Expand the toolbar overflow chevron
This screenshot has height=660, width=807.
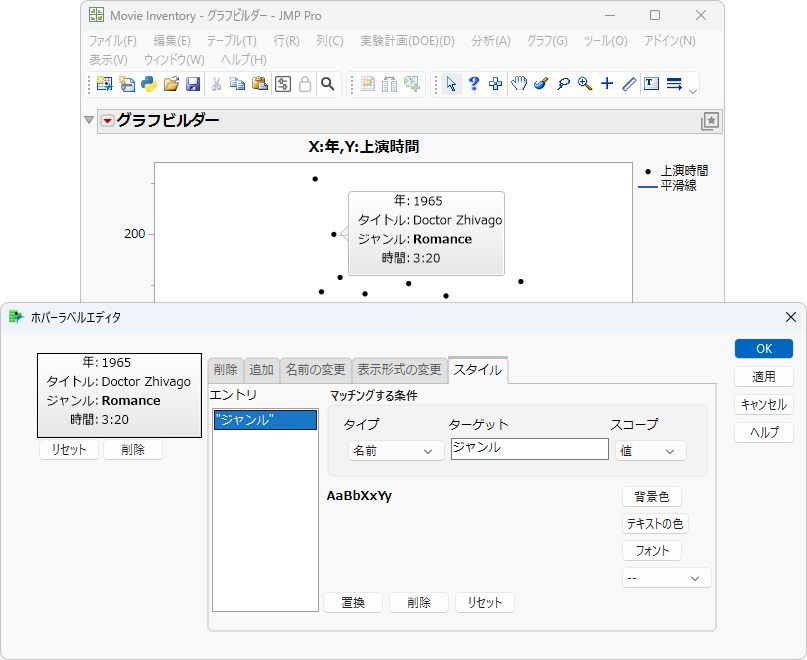point(693,91)
